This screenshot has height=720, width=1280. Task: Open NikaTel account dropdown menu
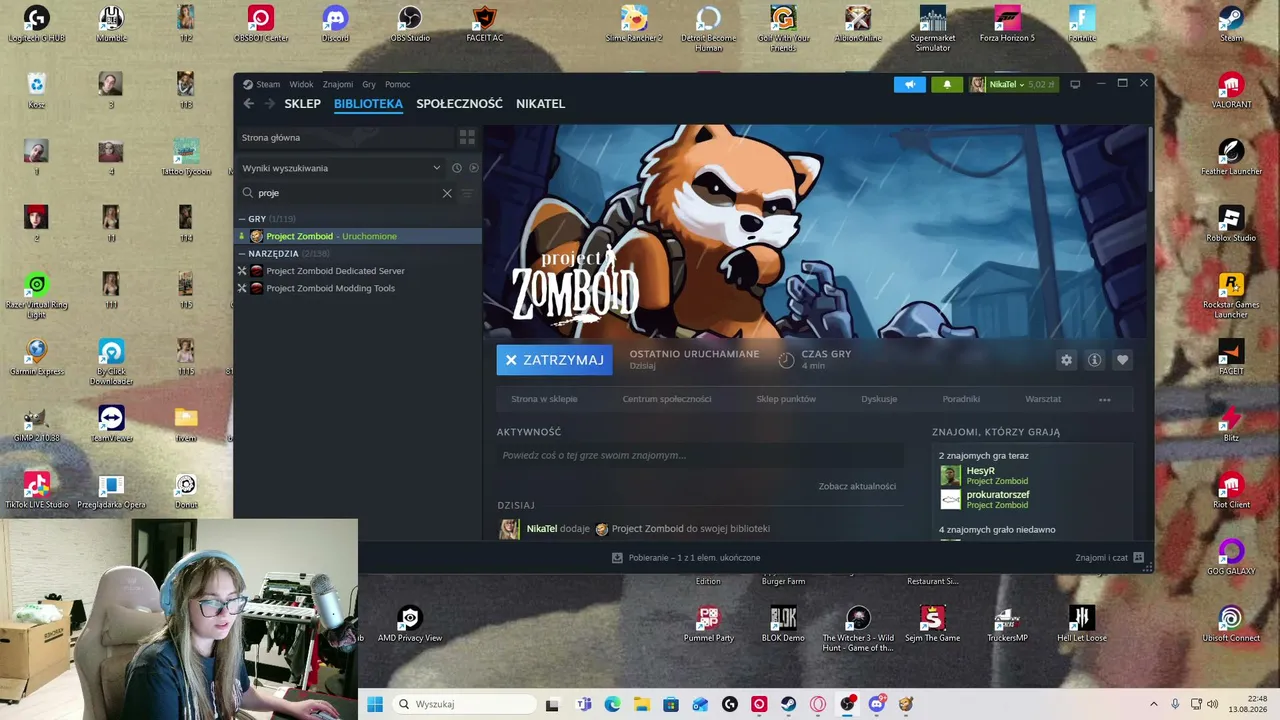[1012, 85]
